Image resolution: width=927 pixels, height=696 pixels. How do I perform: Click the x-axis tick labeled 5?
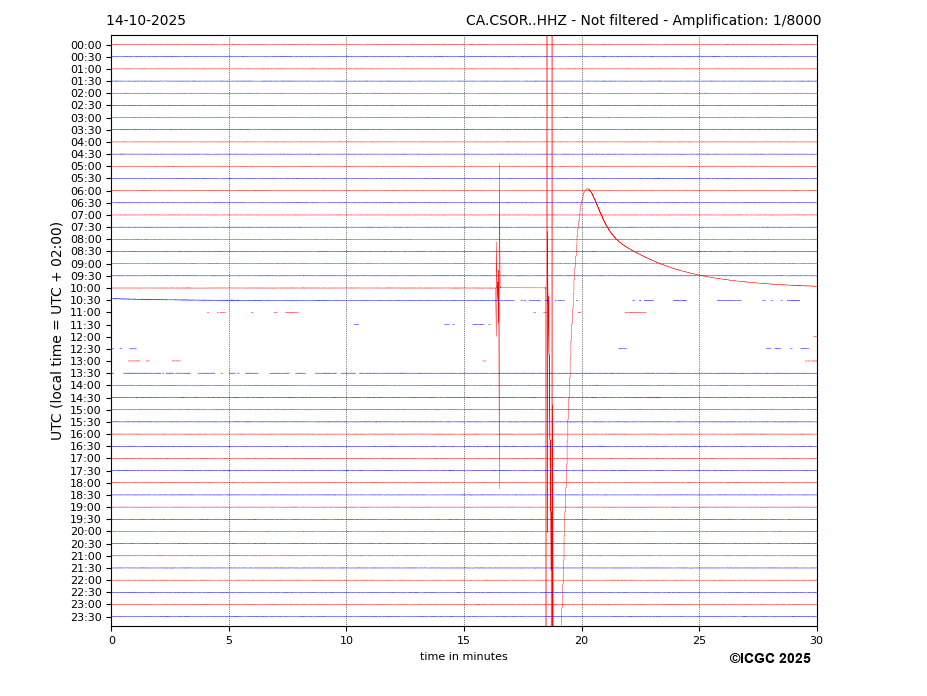point(229,640)
